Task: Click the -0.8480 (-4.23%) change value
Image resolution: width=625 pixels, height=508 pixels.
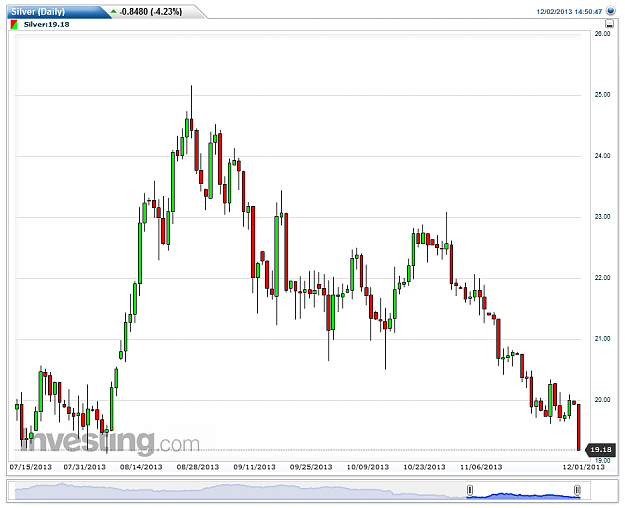Action: (x=151, y=12)
